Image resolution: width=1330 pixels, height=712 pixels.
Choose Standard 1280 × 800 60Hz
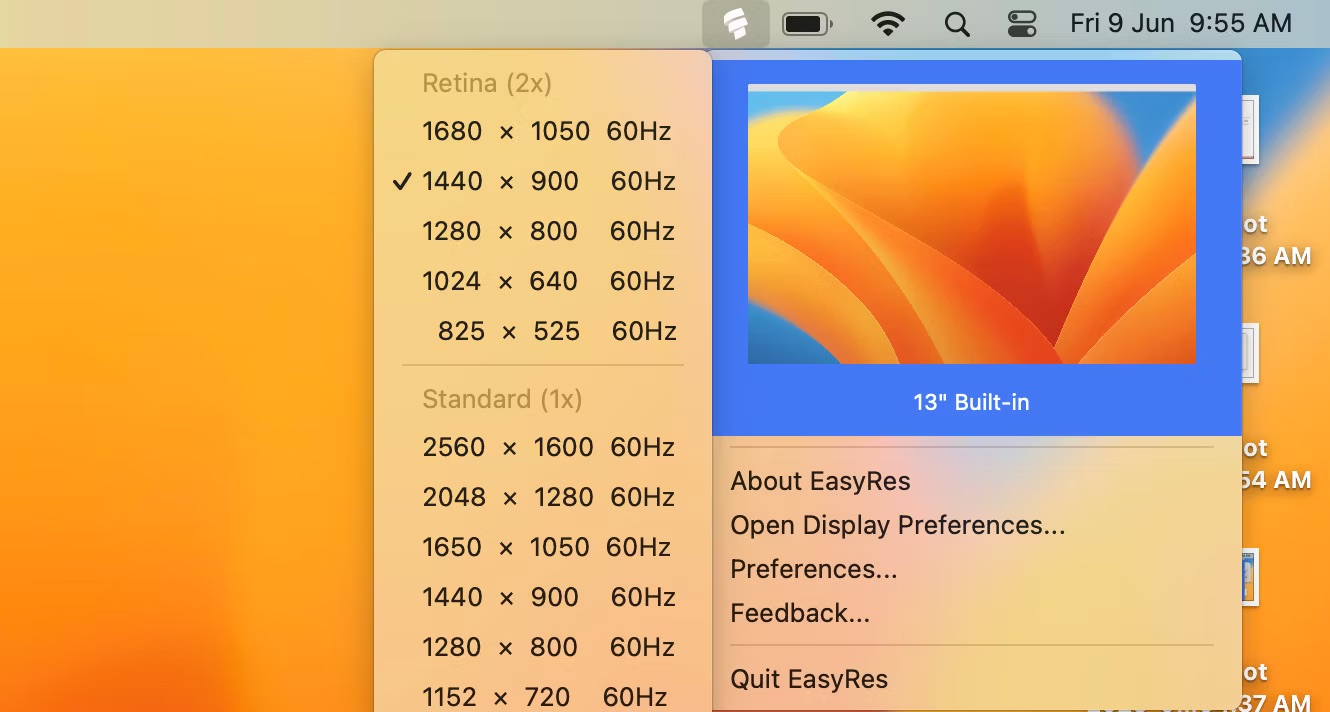543,647
